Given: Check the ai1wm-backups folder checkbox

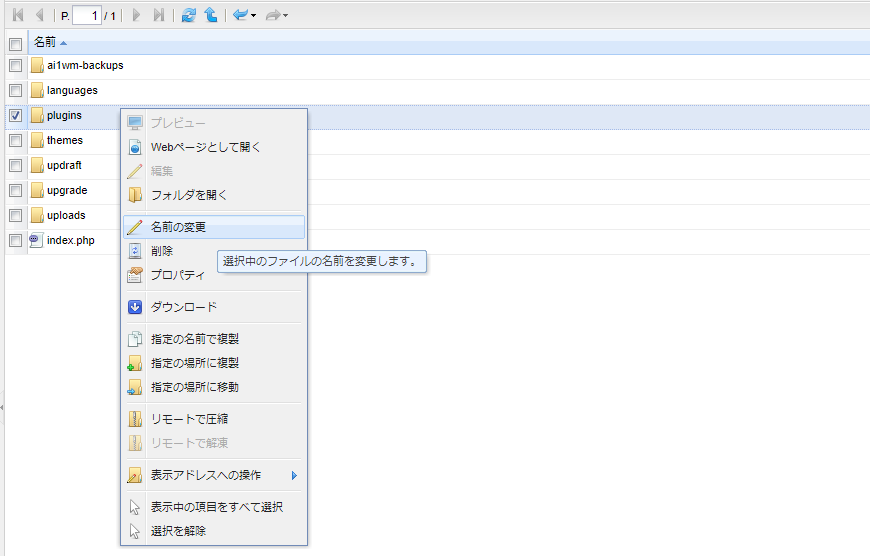Looking at the screenshot, I should pyautogui.click(x=16, y=65).
